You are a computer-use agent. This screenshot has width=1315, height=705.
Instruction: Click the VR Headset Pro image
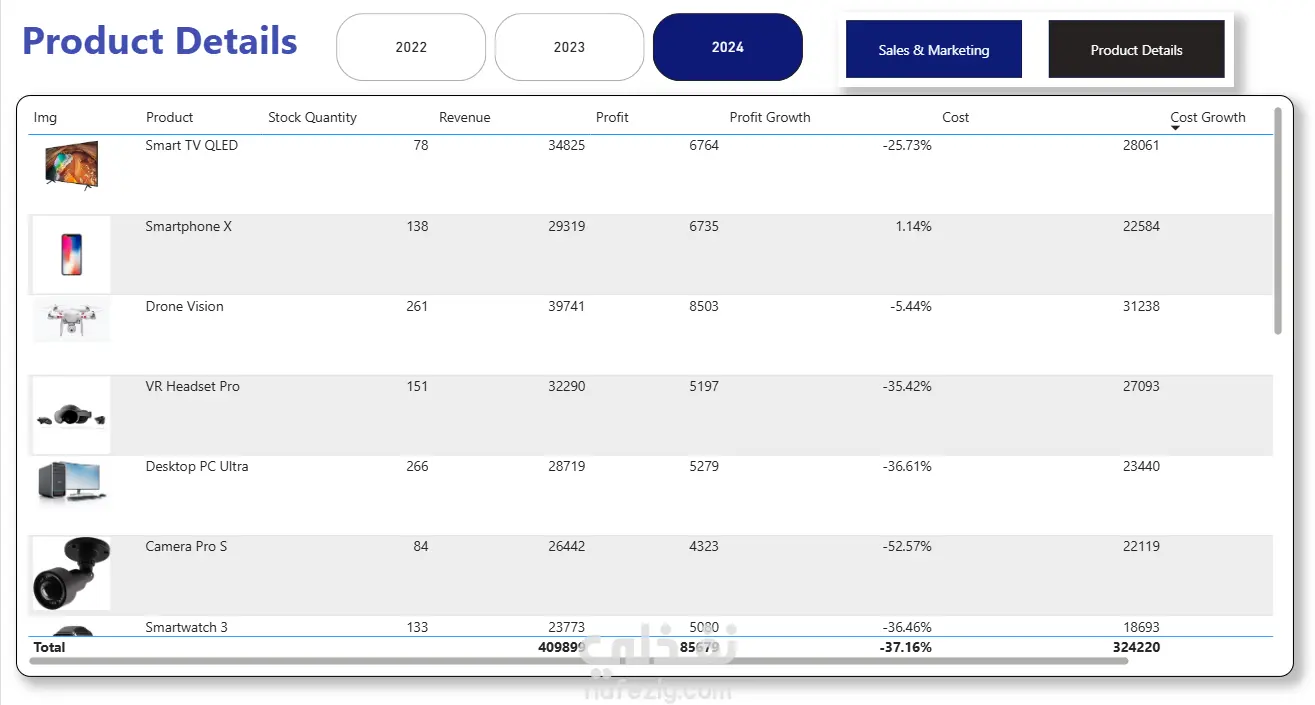[71, 415]
